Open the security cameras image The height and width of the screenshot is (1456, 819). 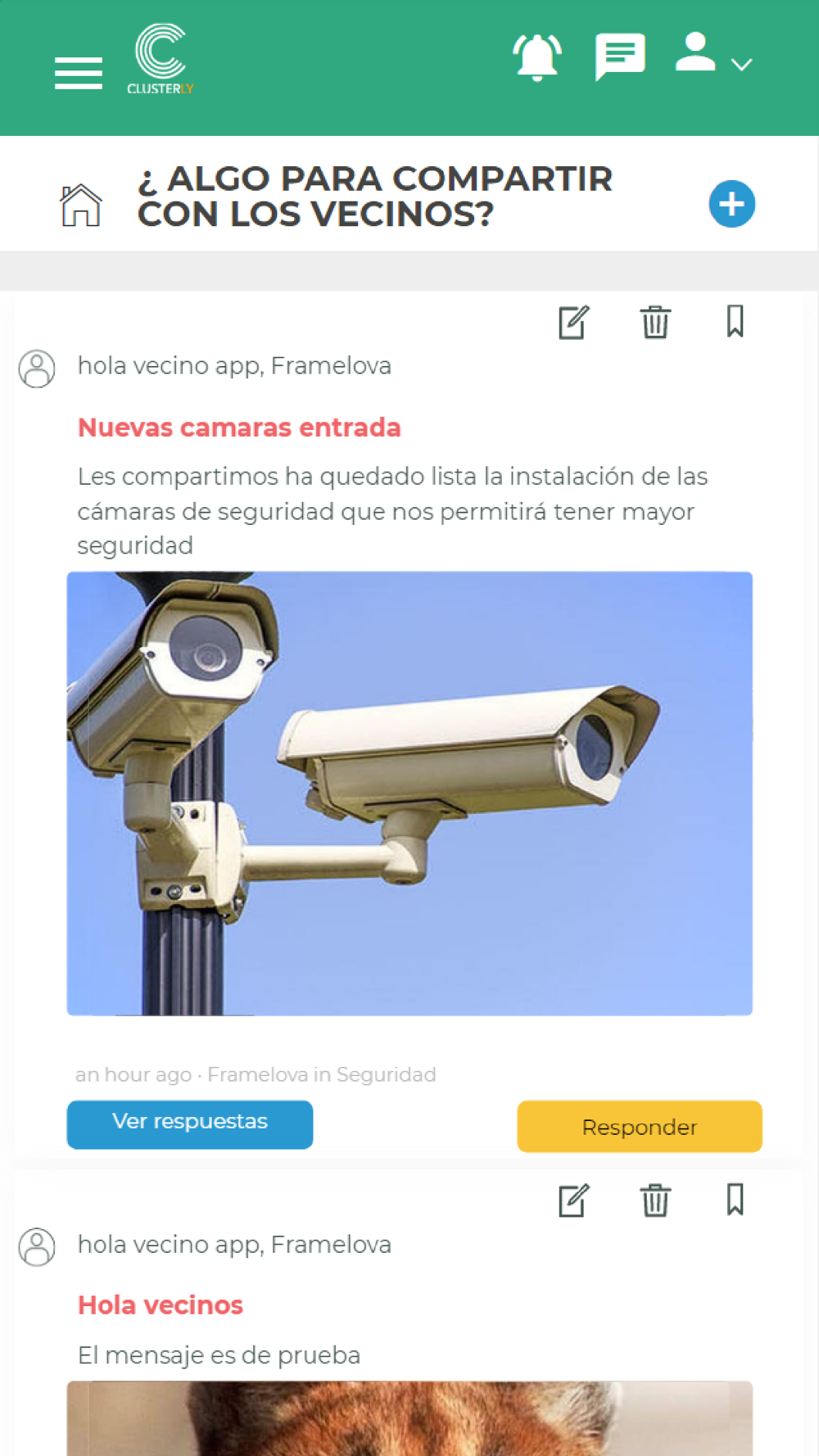pyautogui.click(x=409, y=794)
